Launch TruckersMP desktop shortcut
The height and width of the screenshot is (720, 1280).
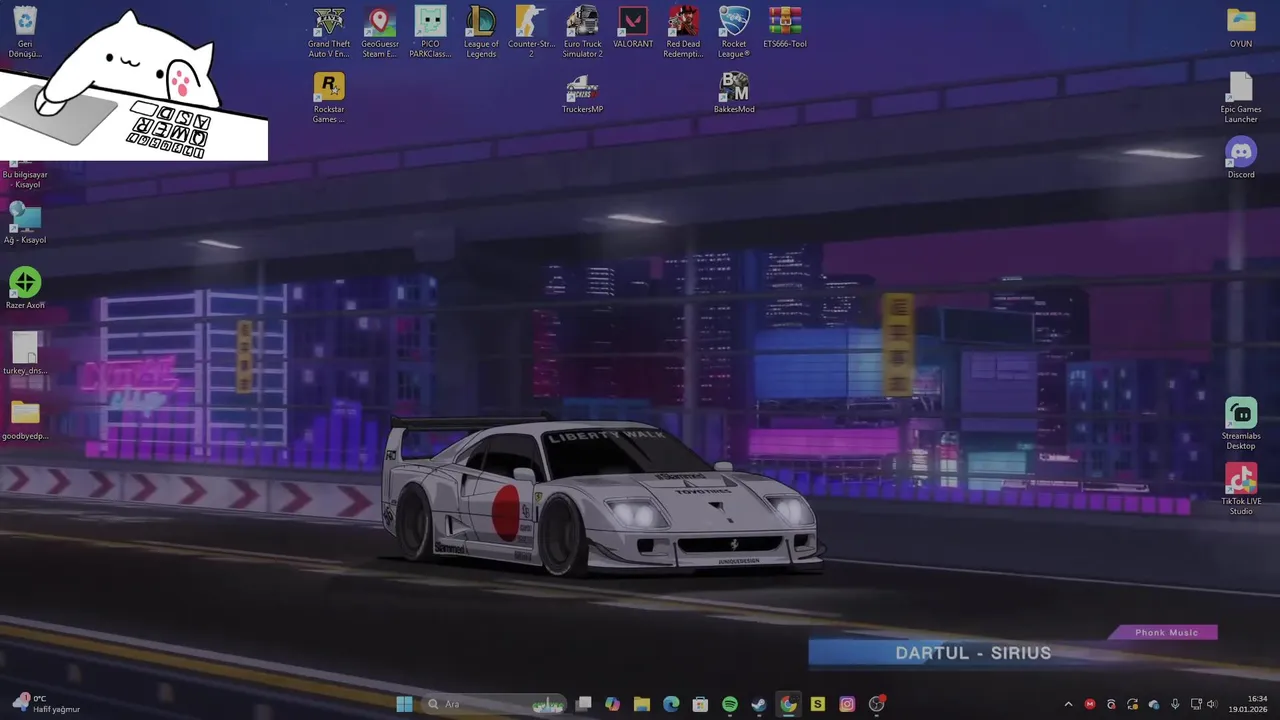point(582,93)
